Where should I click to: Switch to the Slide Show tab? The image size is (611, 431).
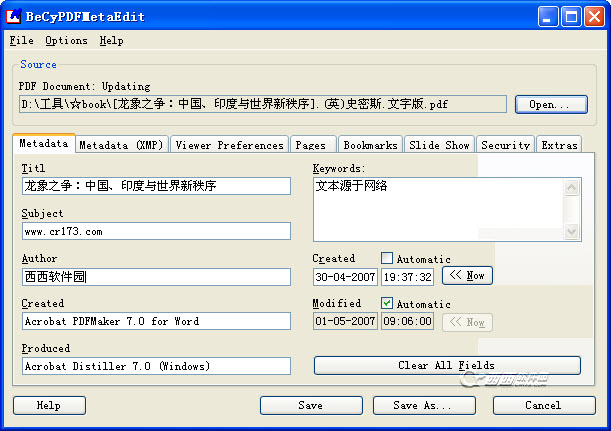click(439, 145)
